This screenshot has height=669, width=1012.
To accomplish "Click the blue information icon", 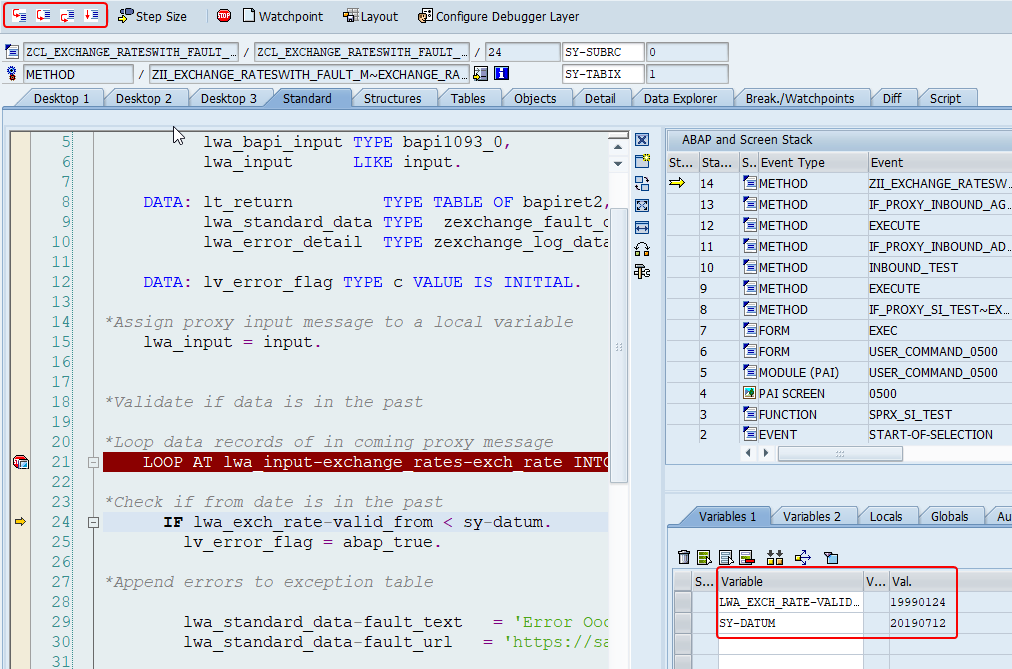I will 501,74.
